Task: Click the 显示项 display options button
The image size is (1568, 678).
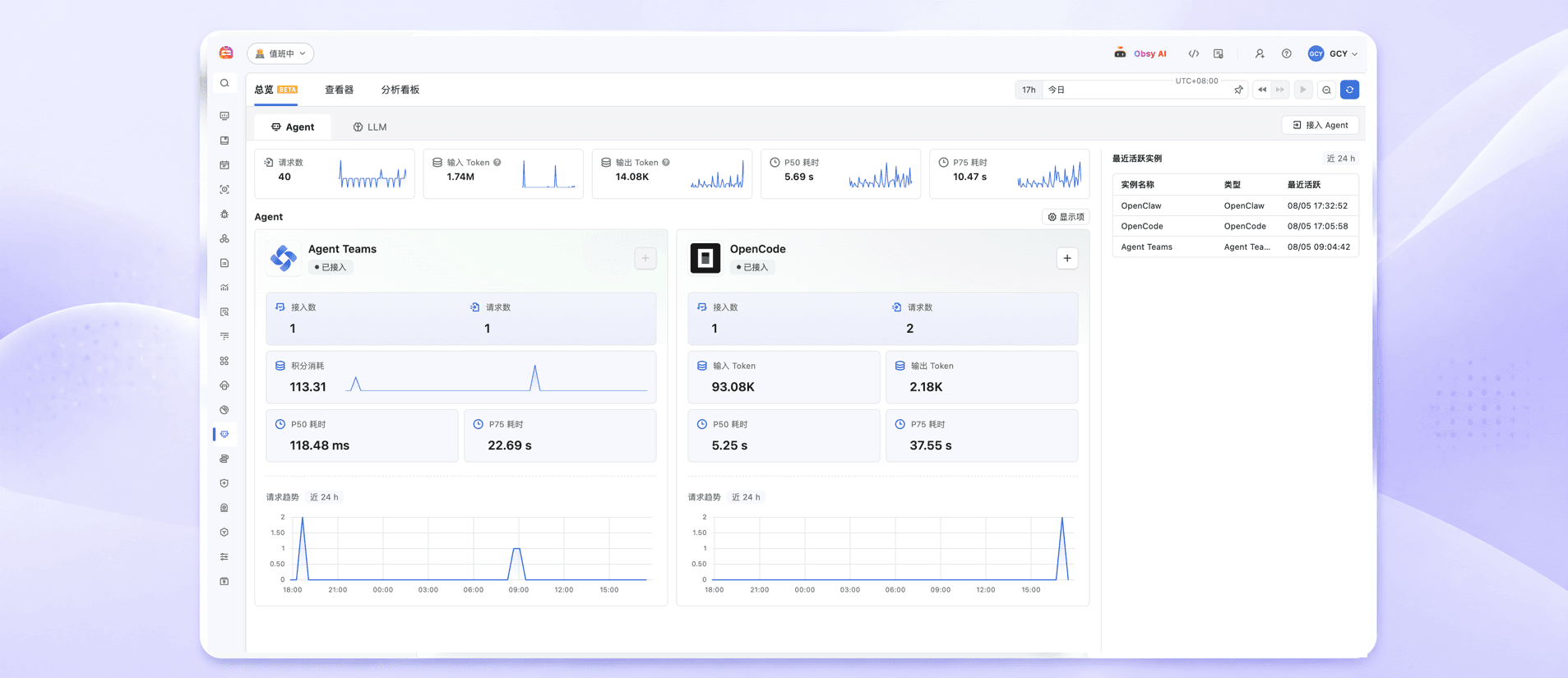Action: pos(1066,217)
